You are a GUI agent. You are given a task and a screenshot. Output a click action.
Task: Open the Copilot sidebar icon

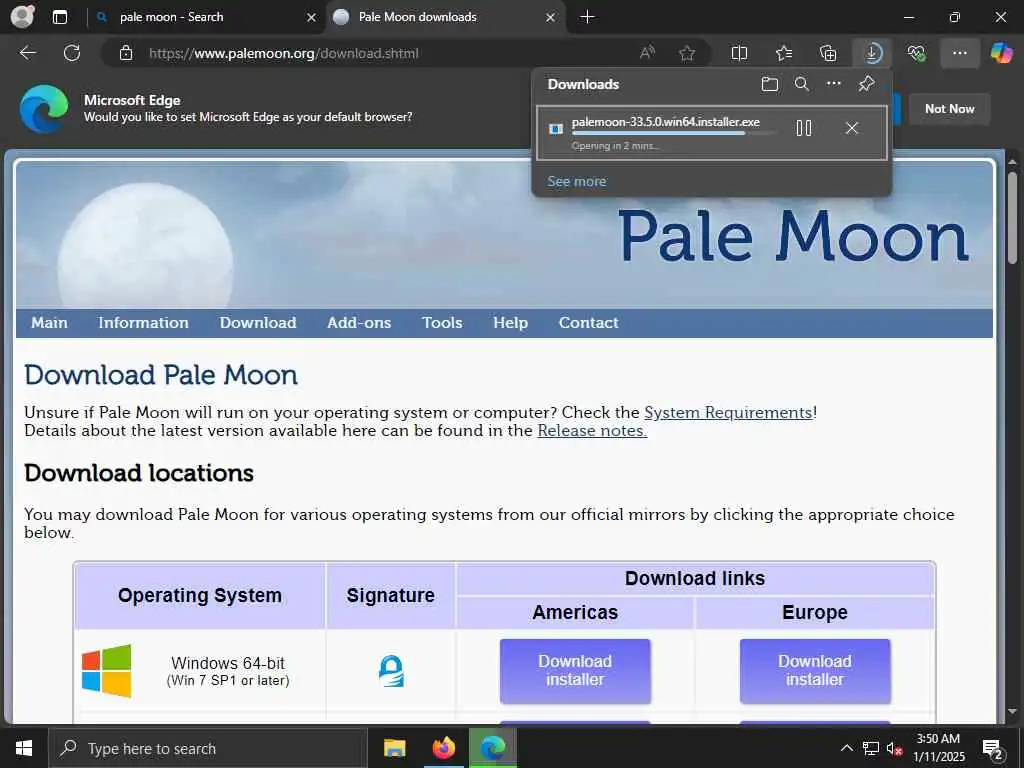click(x=1001, y=53)
